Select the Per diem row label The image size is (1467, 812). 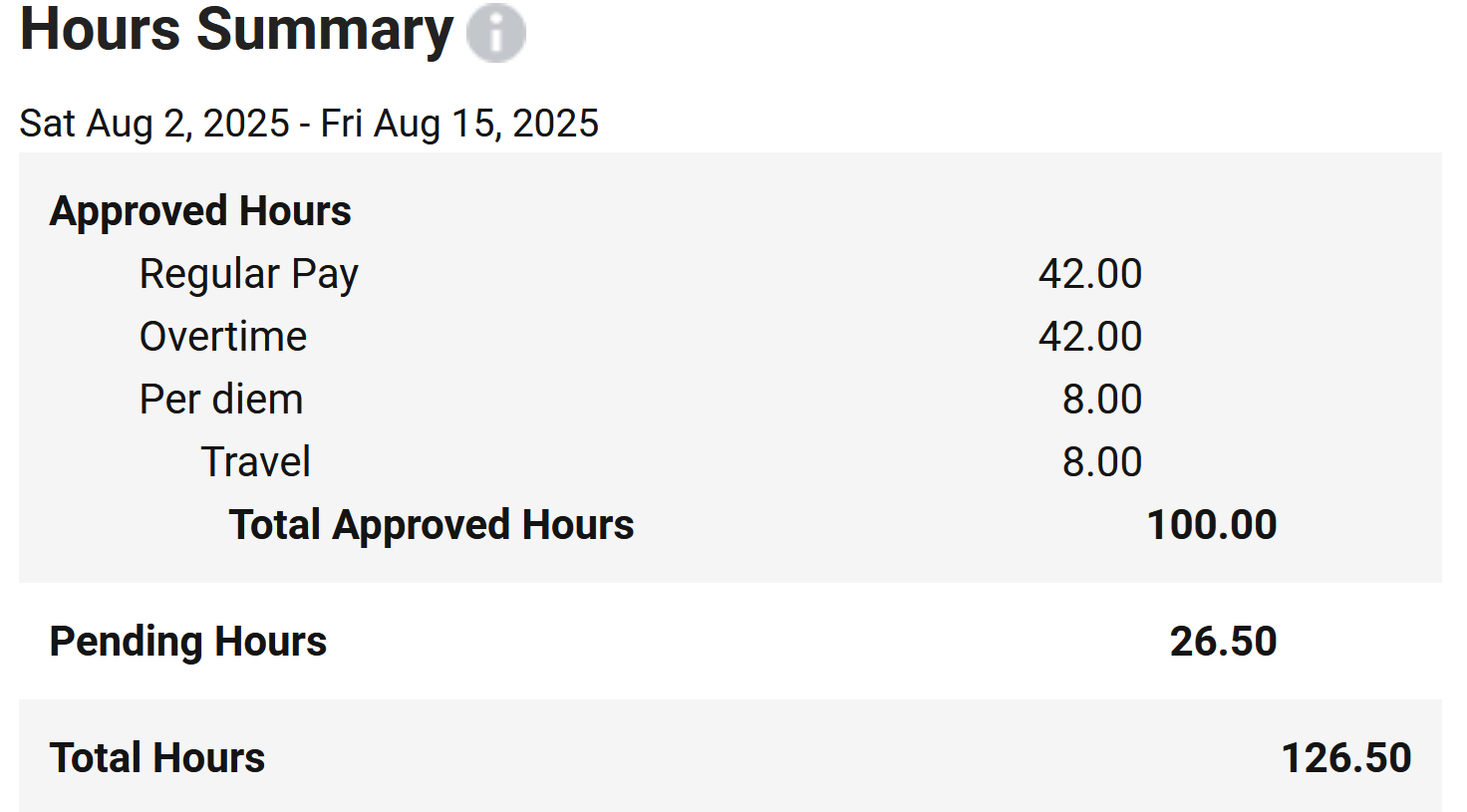tap(221, 400)
